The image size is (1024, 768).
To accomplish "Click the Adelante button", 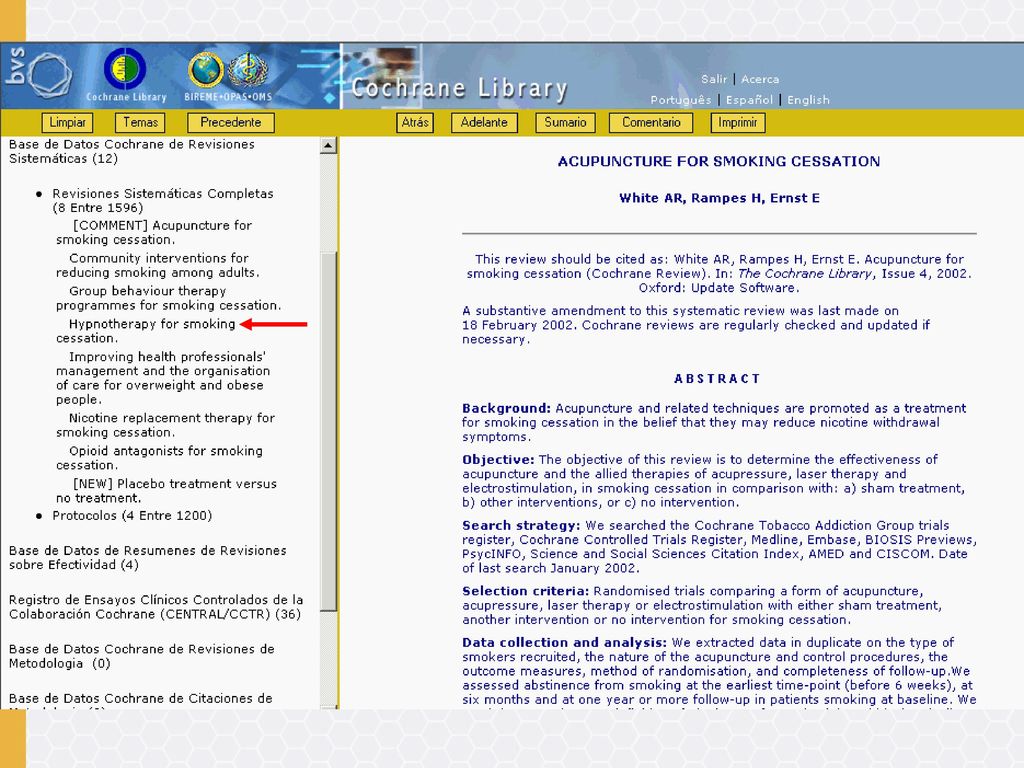I will point(484,122).
